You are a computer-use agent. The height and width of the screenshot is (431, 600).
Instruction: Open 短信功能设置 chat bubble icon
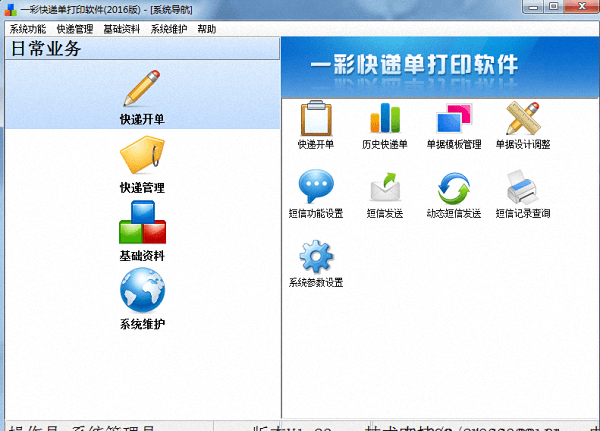click(x=315, y=188)
